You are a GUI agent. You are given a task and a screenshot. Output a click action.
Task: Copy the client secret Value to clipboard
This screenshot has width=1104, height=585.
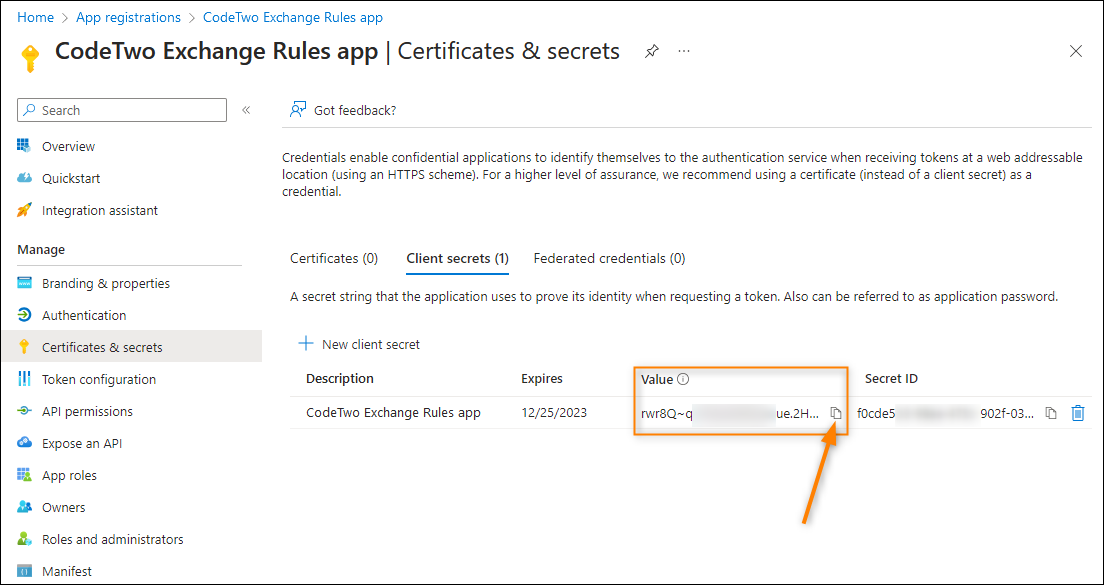coord(836,413)
